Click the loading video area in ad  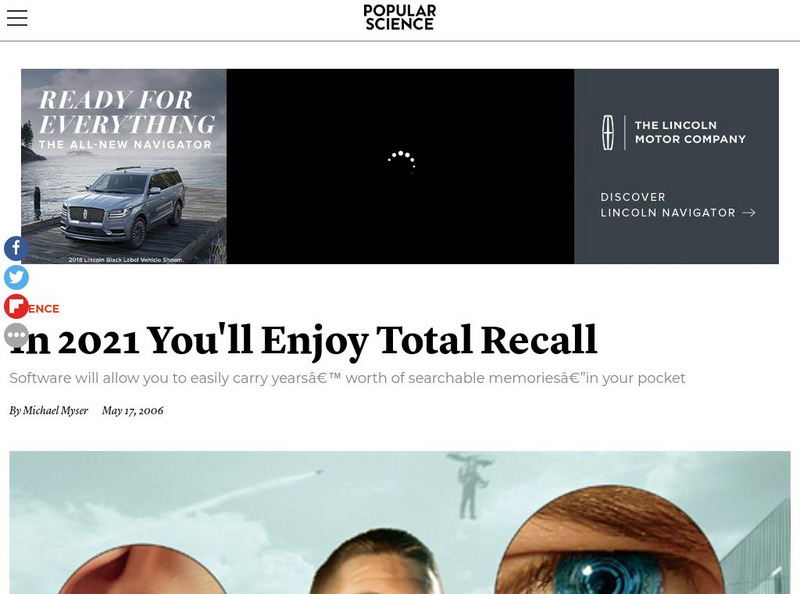coord(401,166)
